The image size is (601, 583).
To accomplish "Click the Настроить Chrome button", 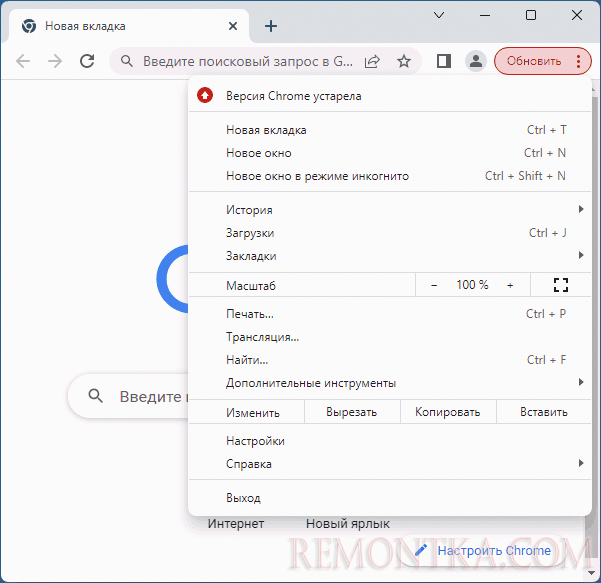I will (484, 551).
